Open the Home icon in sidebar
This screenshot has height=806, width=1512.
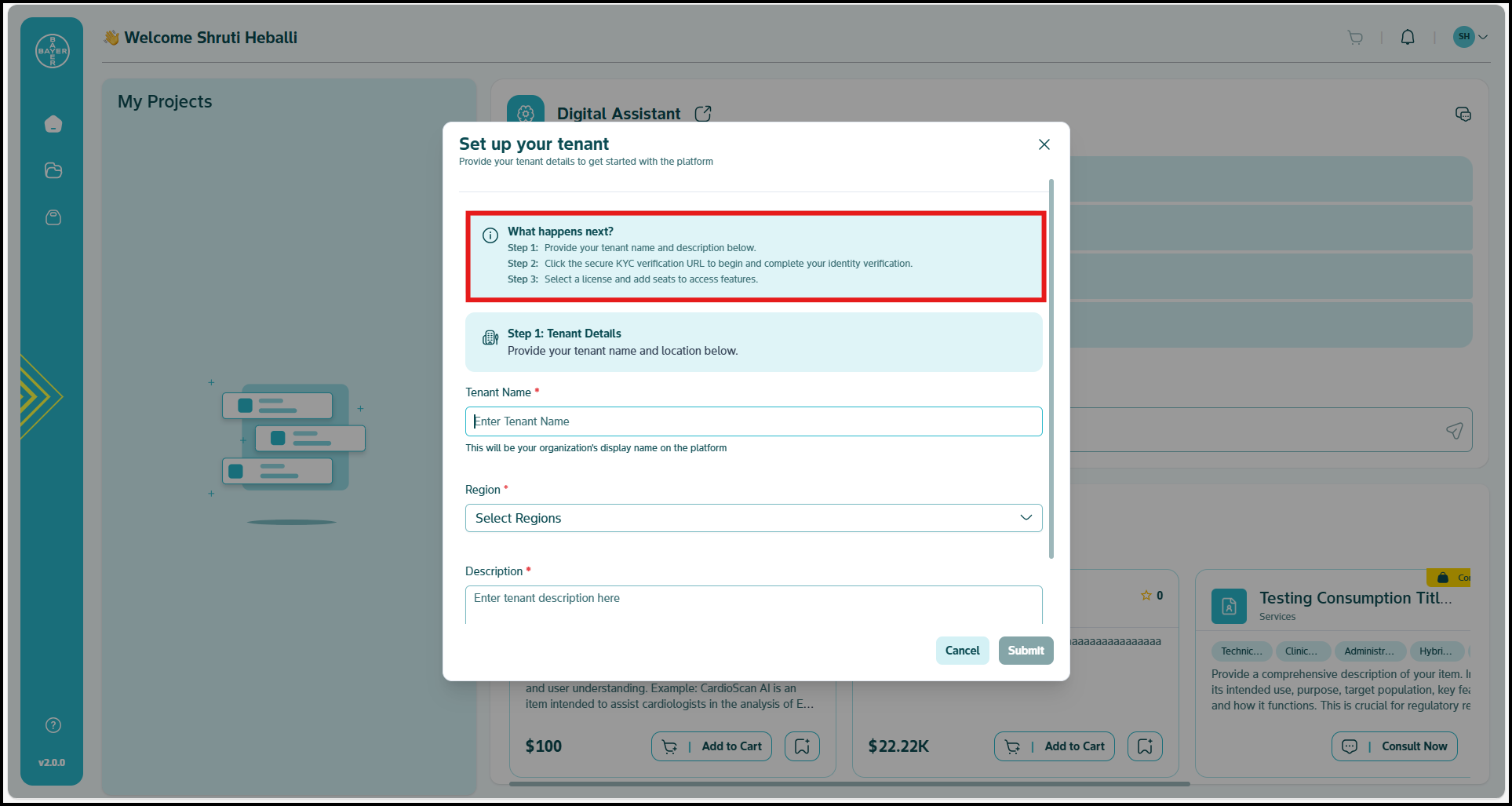(x=53, y=124)
